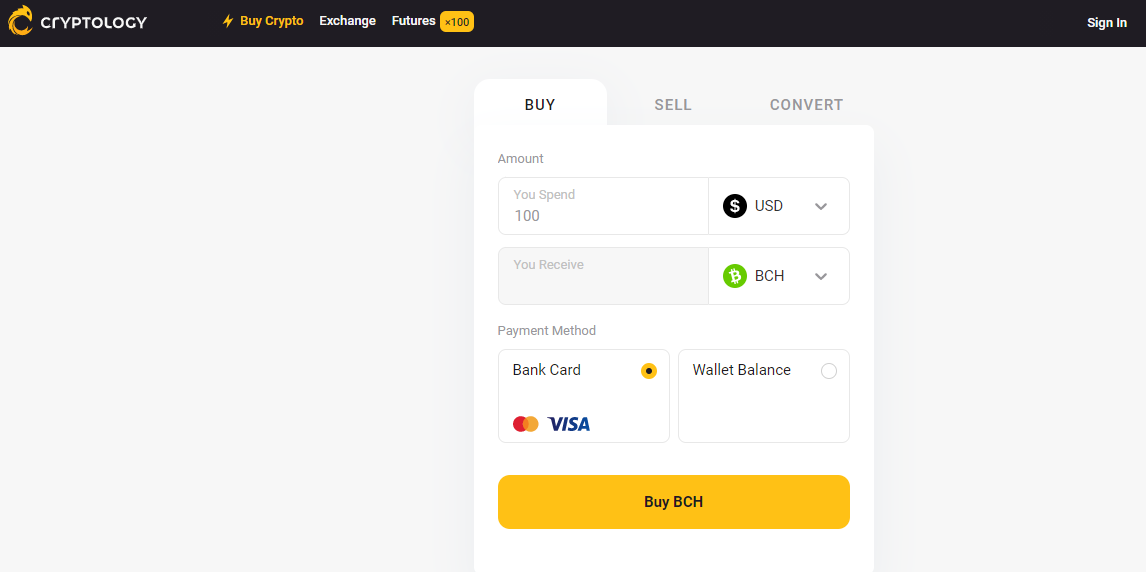Open the Exchange page
The image size is (1146, 572).
click(348, 21)
